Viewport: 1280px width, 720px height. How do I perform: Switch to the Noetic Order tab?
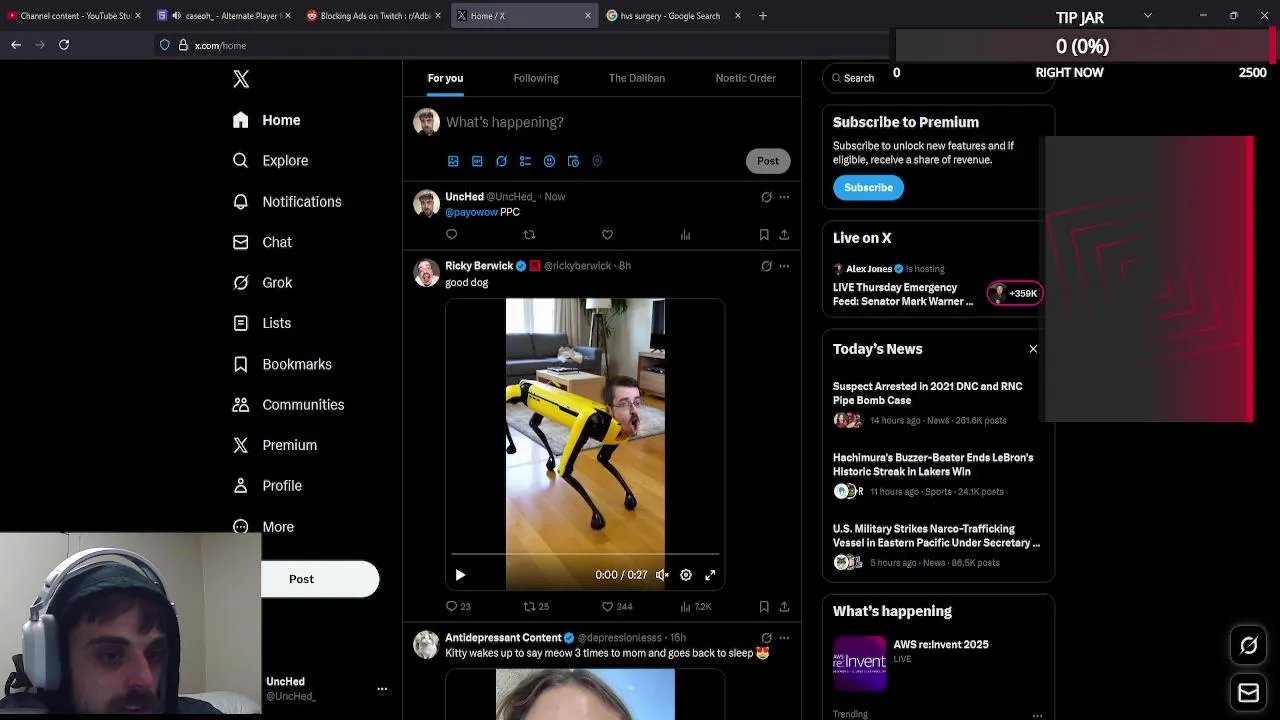(x=745, y=78)
